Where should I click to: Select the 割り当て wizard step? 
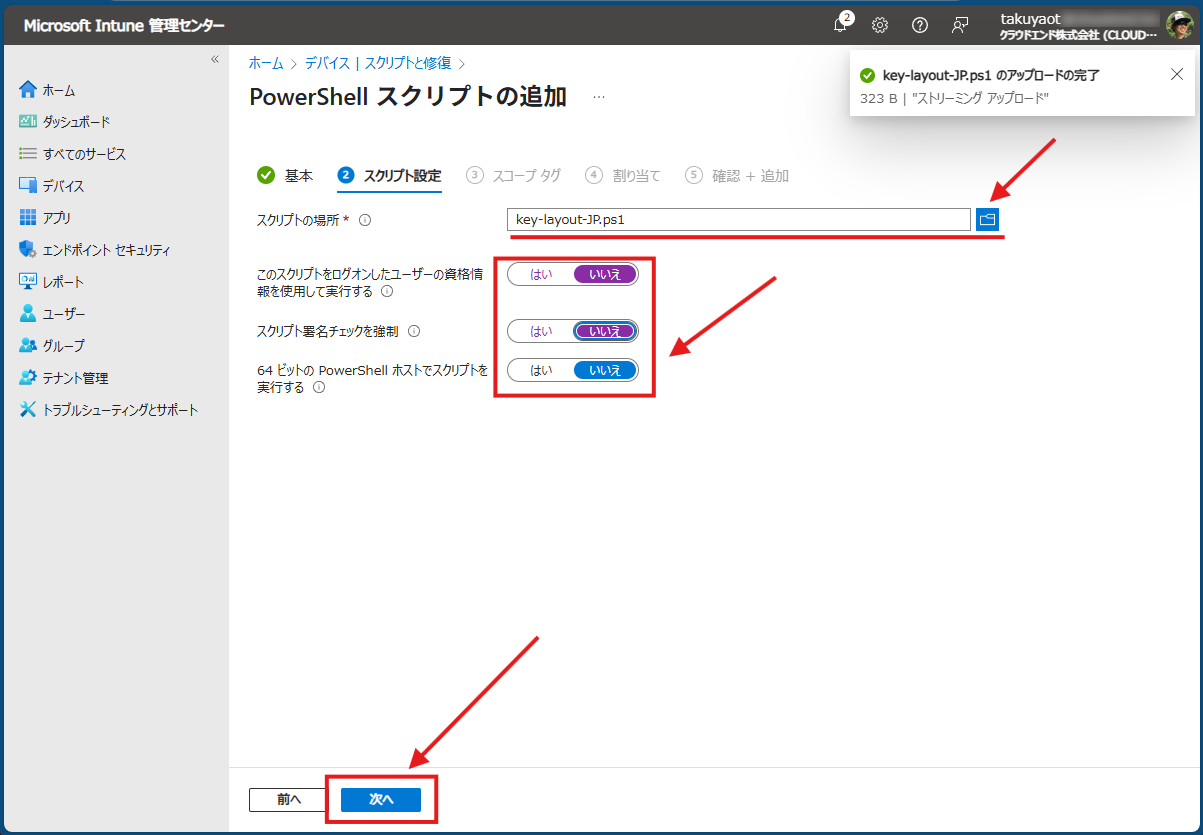(x=623, y=175)
